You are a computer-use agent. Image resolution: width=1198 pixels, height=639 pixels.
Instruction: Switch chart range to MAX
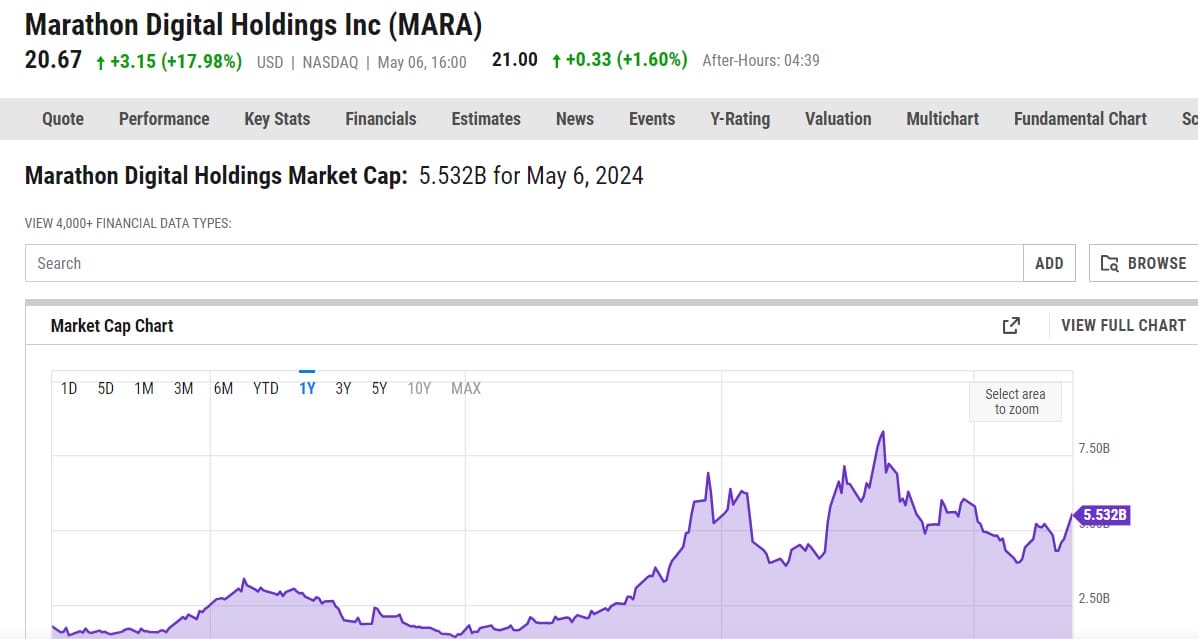(465, 388)
